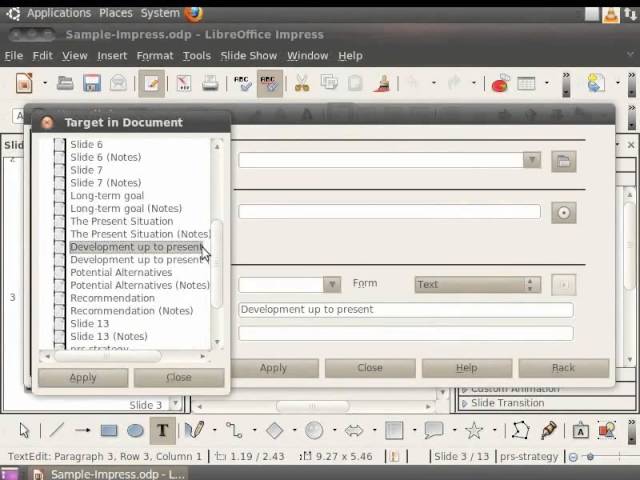The width and height of the screenshot is (640, 480).
Task: Choose the Select arrow tool
Action: pyautogui.click(x=24, y=430)
